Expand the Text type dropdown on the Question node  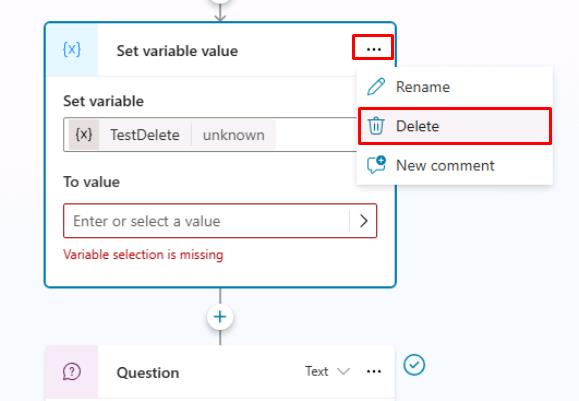click(x=328, y=371)
